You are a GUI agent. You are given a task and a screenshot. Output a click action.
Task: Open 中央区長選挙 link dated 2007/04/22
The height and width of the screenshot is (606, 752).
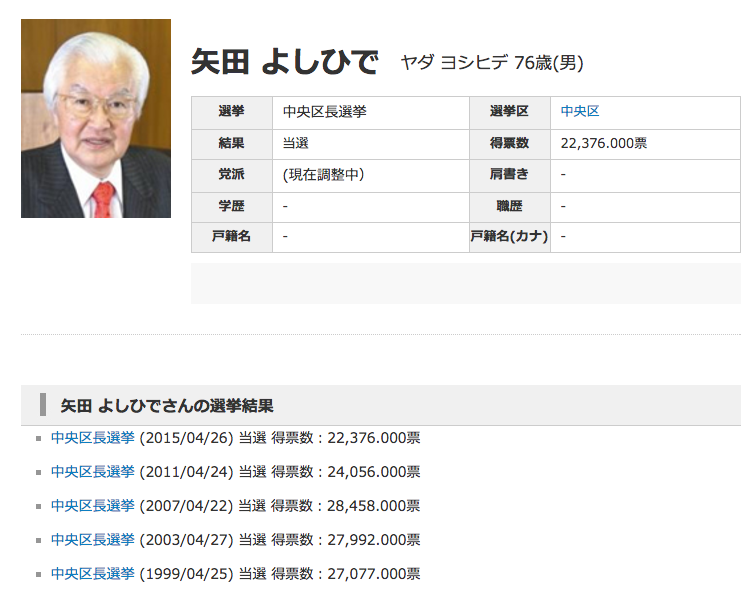(x=93, y=506)
